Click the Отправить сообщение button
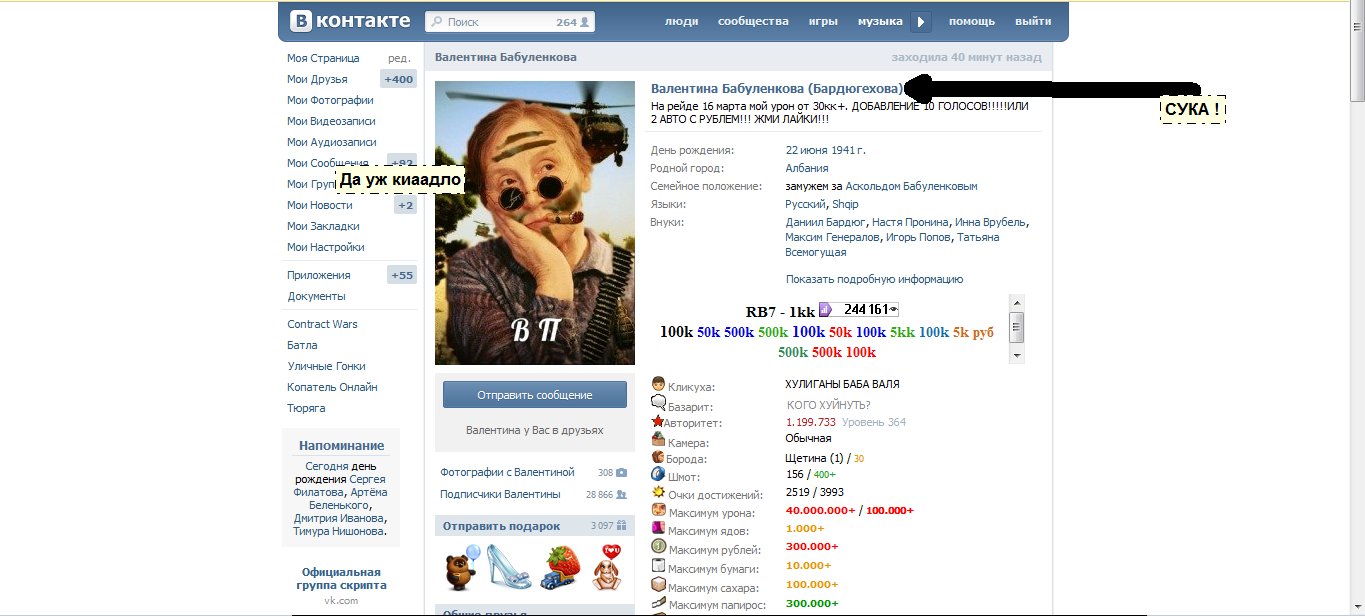 click(535, 394)
